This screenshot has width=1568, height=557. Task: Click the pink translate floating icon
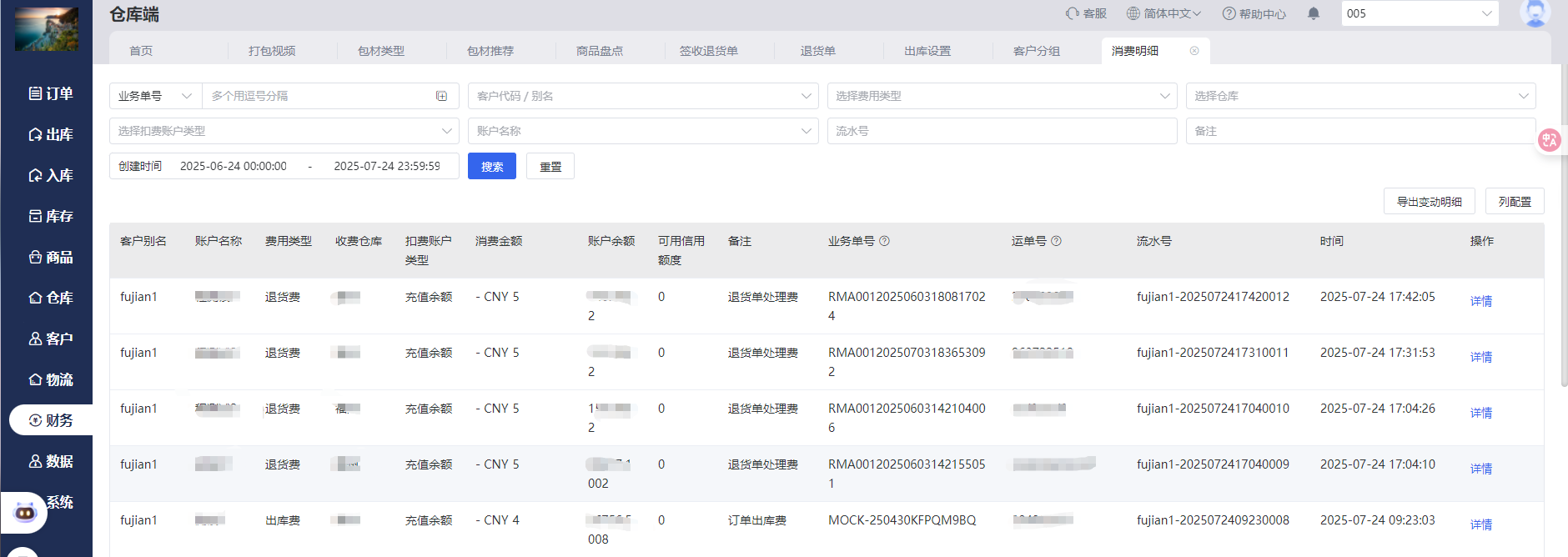pos(1549,140)
